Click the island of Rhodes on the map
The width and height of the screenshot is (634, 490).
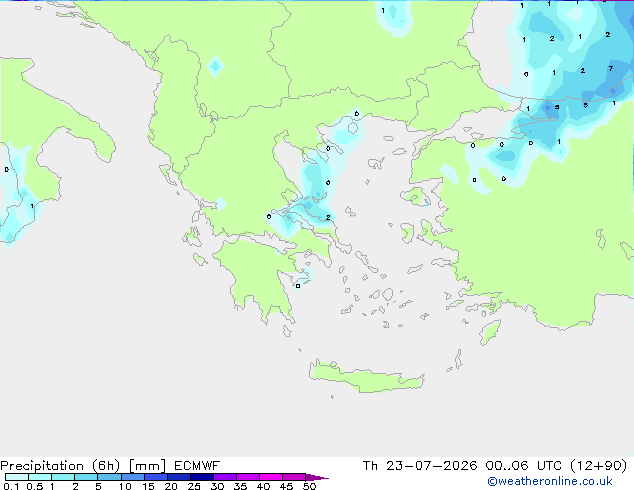(x=490, y=332)
